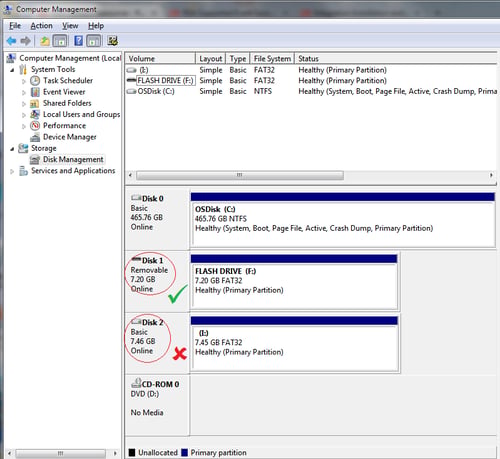The height and width of the screenshot is (459, 500).
Task: Click the blue Help question mark icon
Action: pyautogui.click(x=78, y=41)
